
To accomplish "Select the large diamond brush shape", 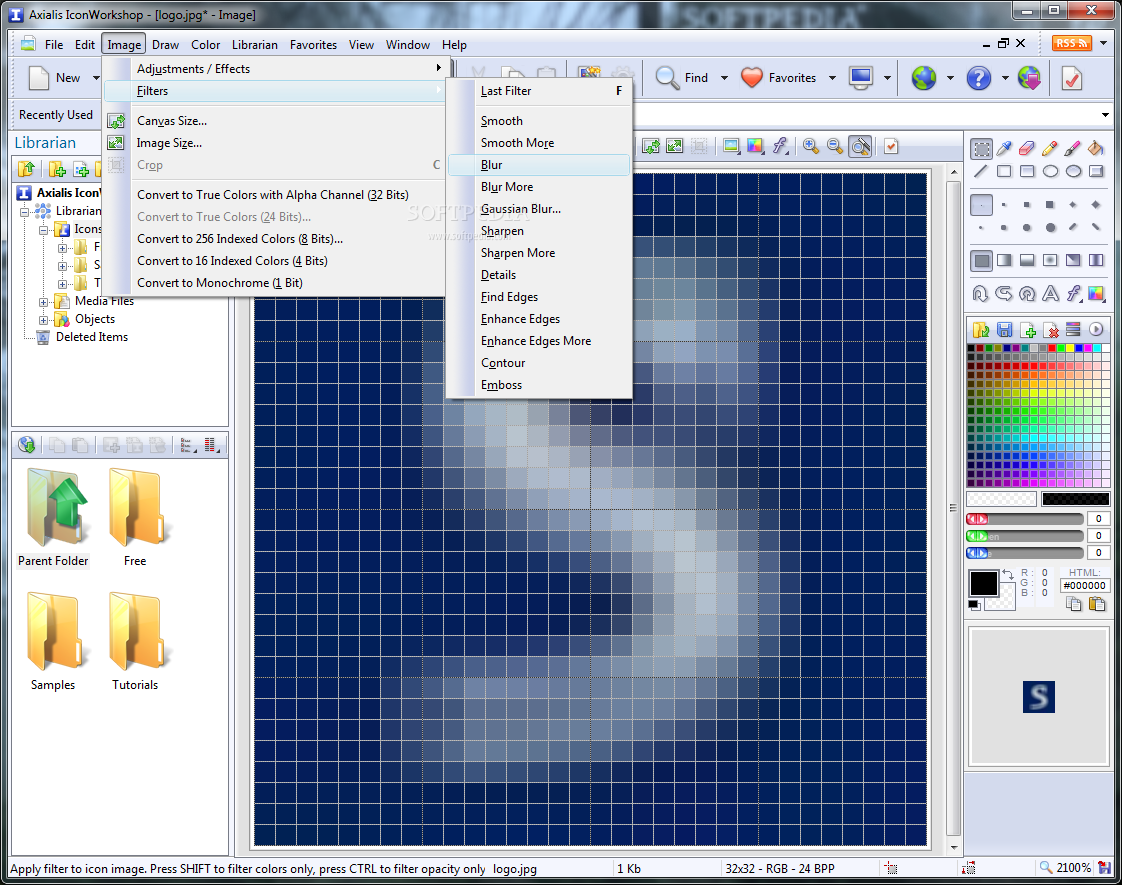I will (1096, 205).
